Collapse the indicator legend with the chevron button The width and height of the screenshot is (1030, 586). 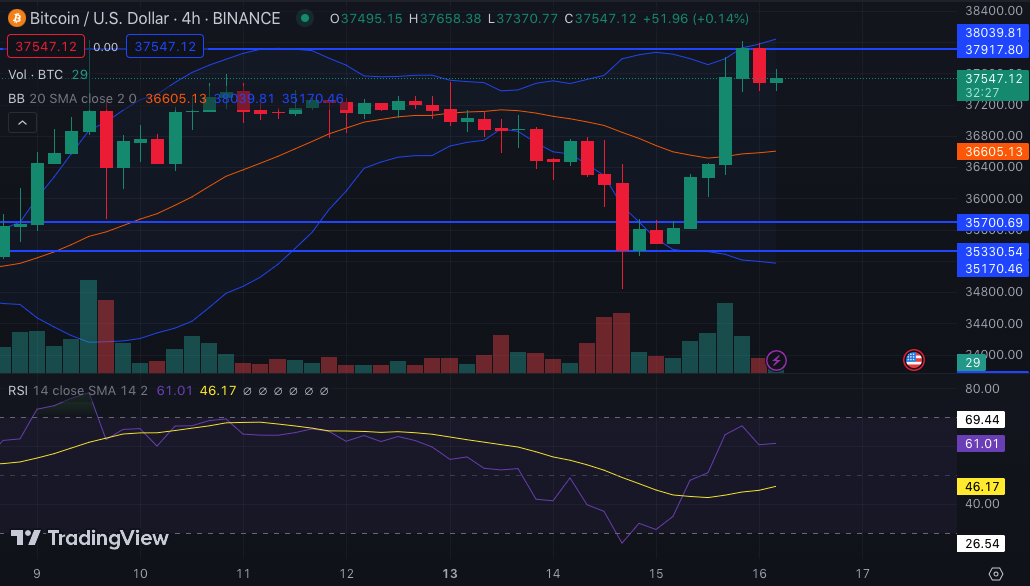pos(22,123)
